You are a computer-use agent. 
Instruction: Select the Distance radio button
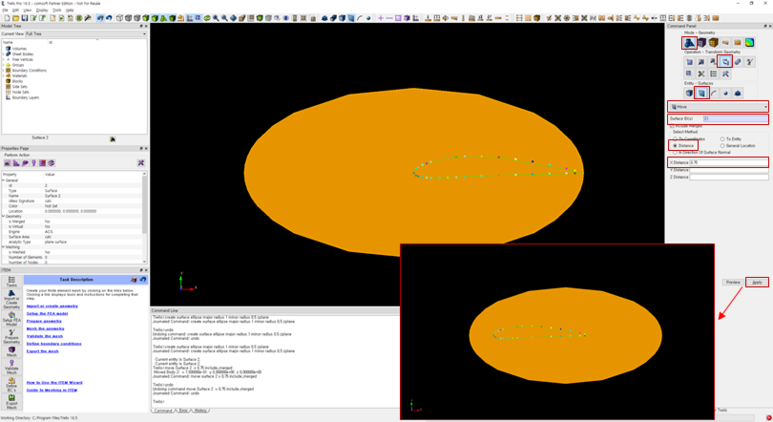[675, 145]
